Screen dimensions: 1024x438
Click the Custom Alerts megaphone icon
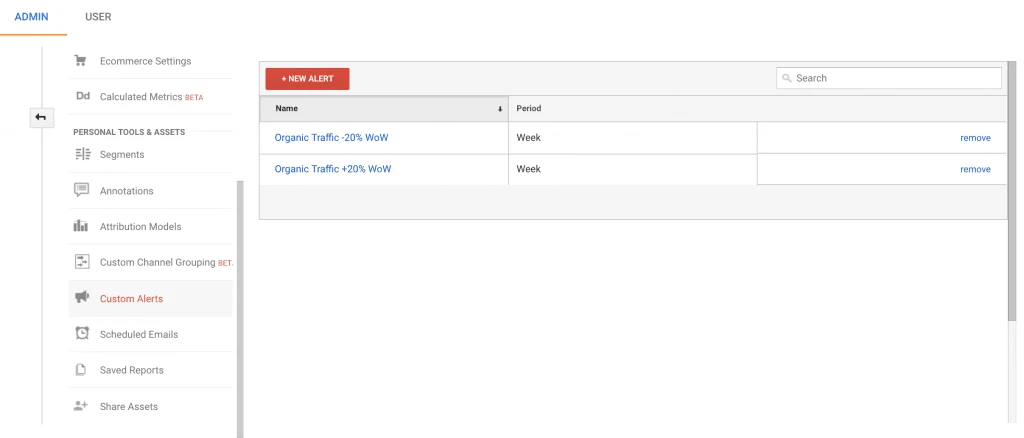pos(82,298)
